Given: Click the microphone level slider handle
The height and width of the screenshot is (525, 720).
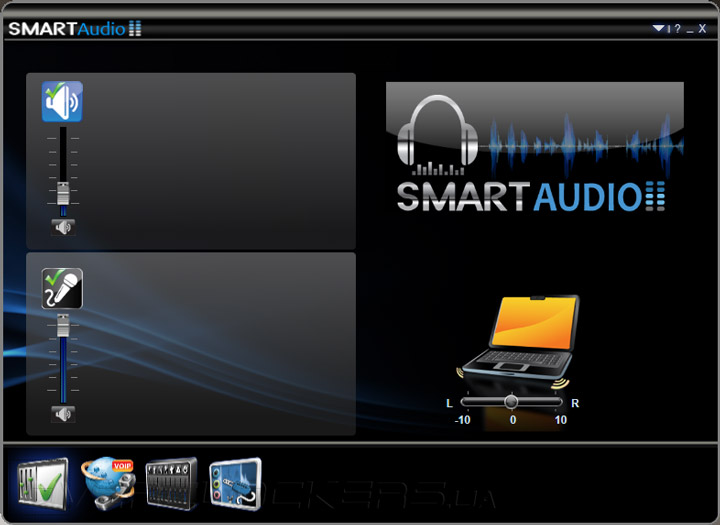Looking at the screenshot, I should (63, 325).
